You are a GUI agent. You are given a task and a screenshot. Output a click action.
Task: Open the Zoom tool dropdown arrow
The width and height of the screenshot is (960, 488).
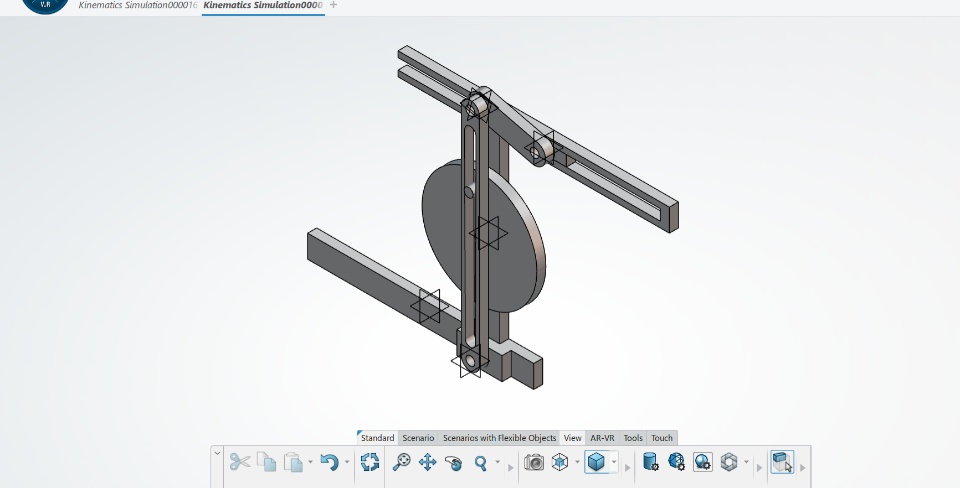click(497, 462)
